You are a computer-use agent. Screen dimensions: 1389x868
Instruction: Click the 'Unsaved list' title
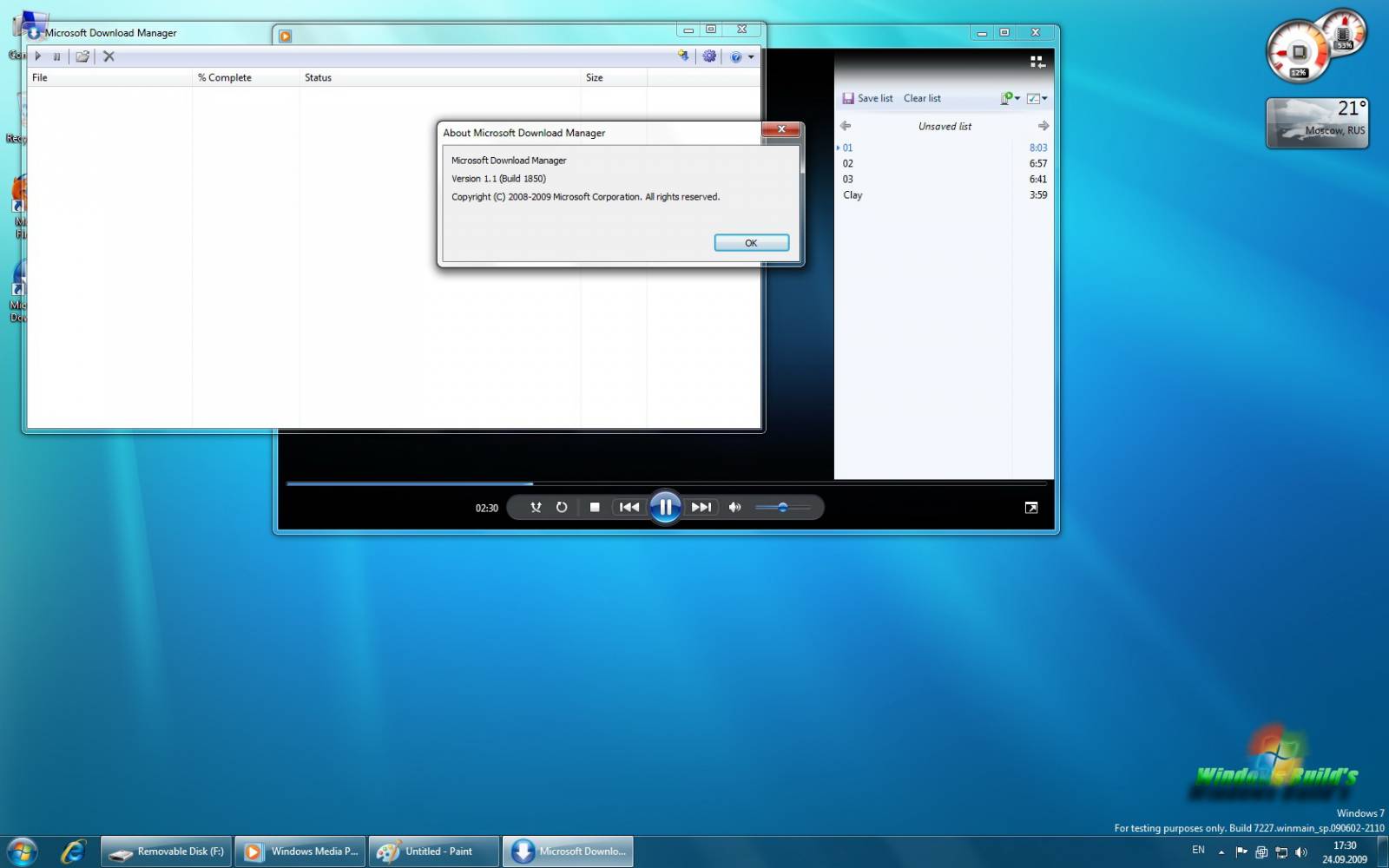tap(945, 126)
